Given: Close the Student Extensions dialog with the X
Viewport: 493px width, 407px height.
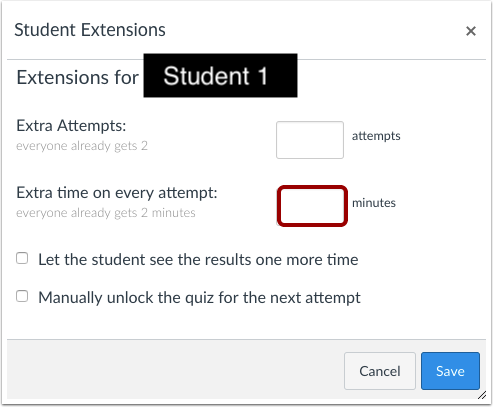Looking at the screenshot, I should (x=471, y=31).
